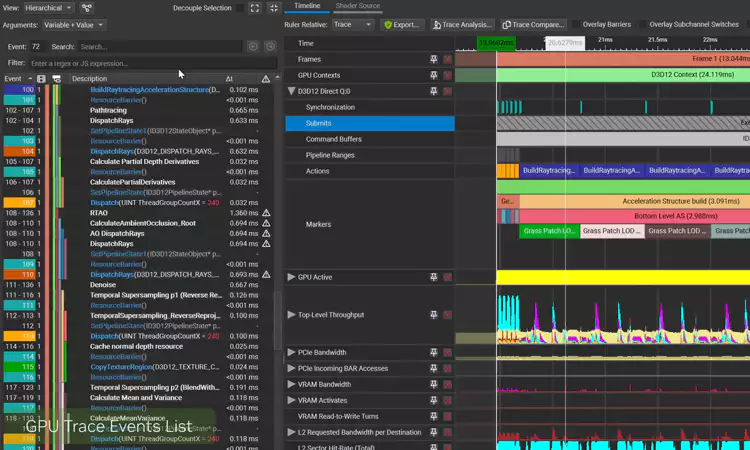Click the Search input field

pos(161,46)
